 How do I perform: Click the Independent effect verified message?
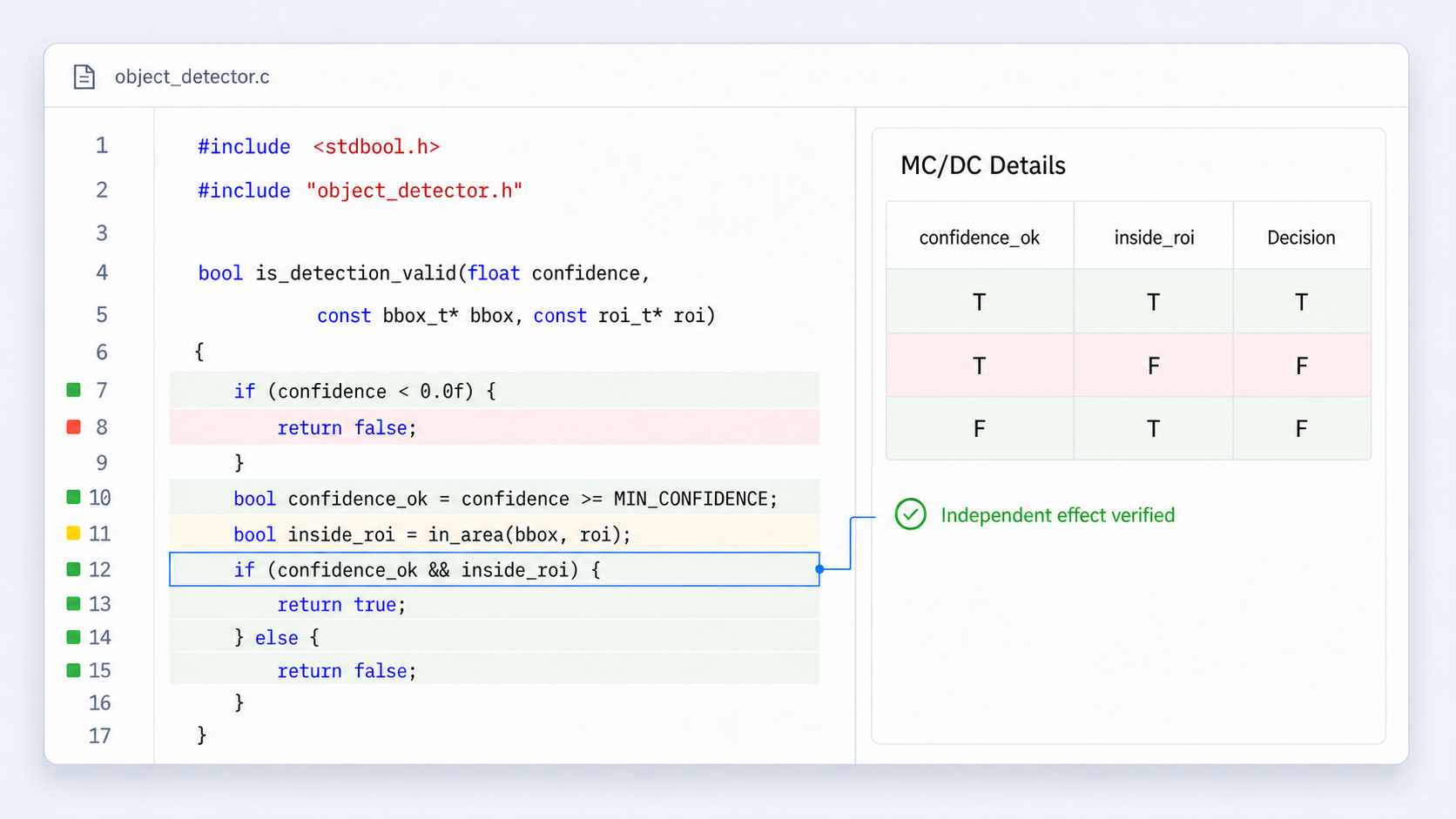tap(1057, 515)
